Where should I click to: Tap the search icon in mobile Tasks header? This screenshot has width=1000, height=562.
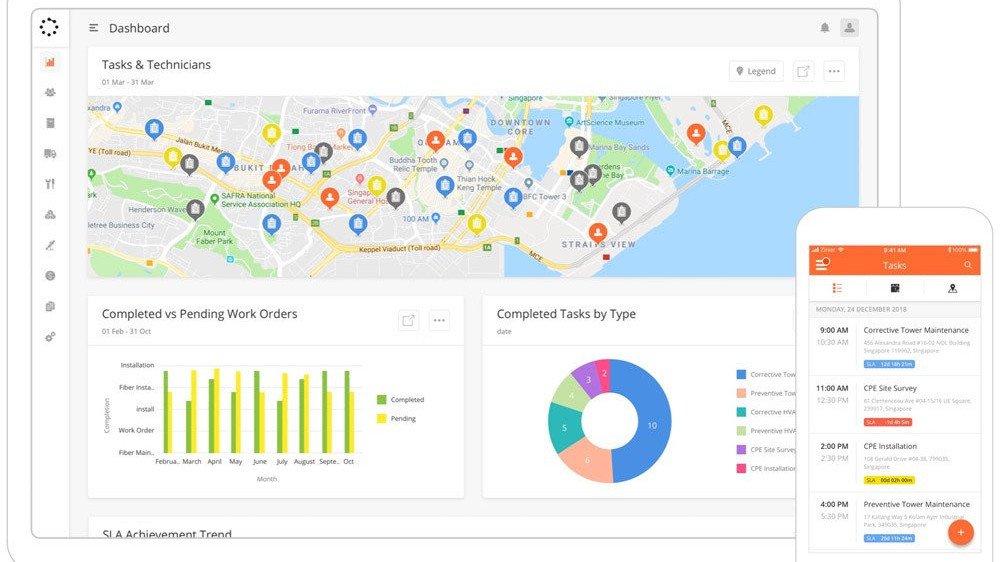[967, 265]
